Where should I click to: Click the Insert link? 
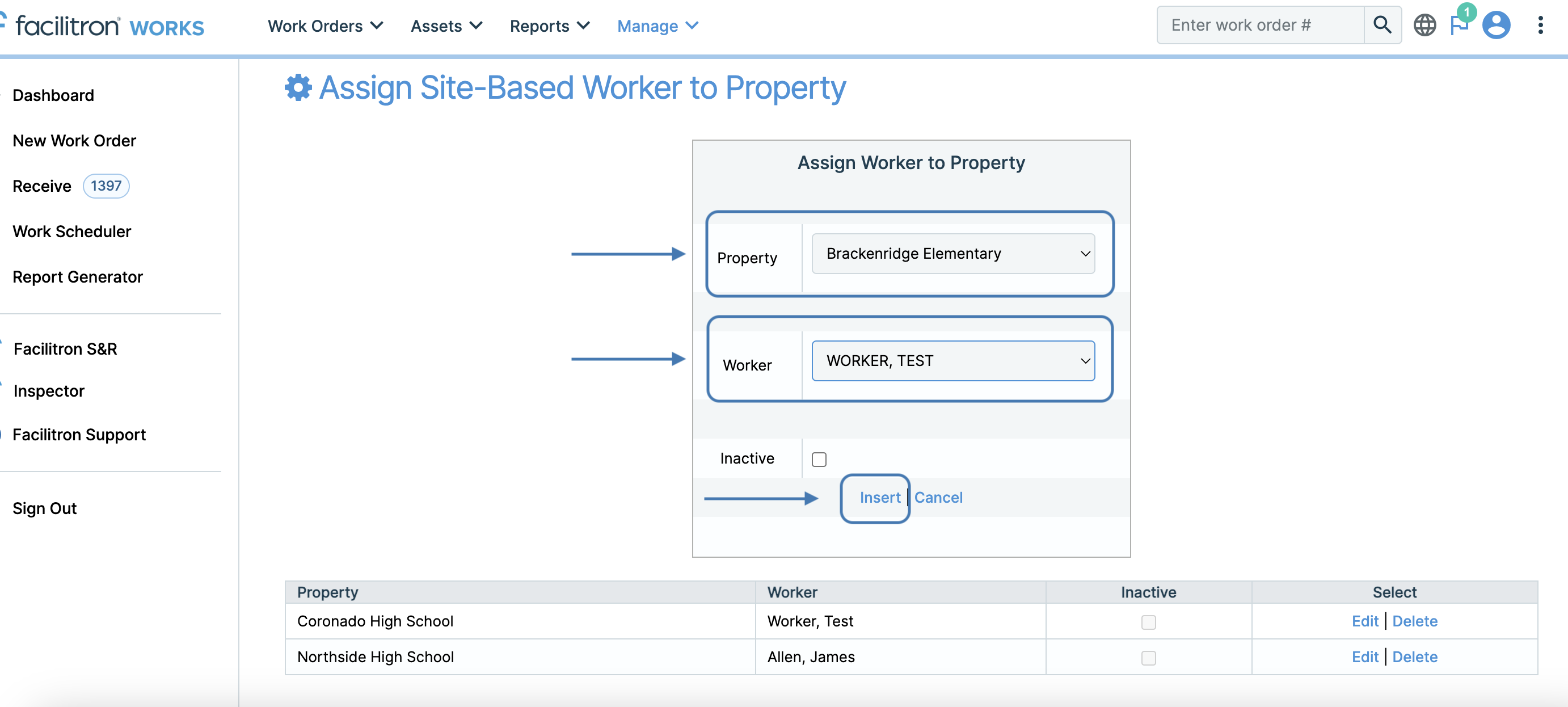pyautogui.click(x=879, y=498)
